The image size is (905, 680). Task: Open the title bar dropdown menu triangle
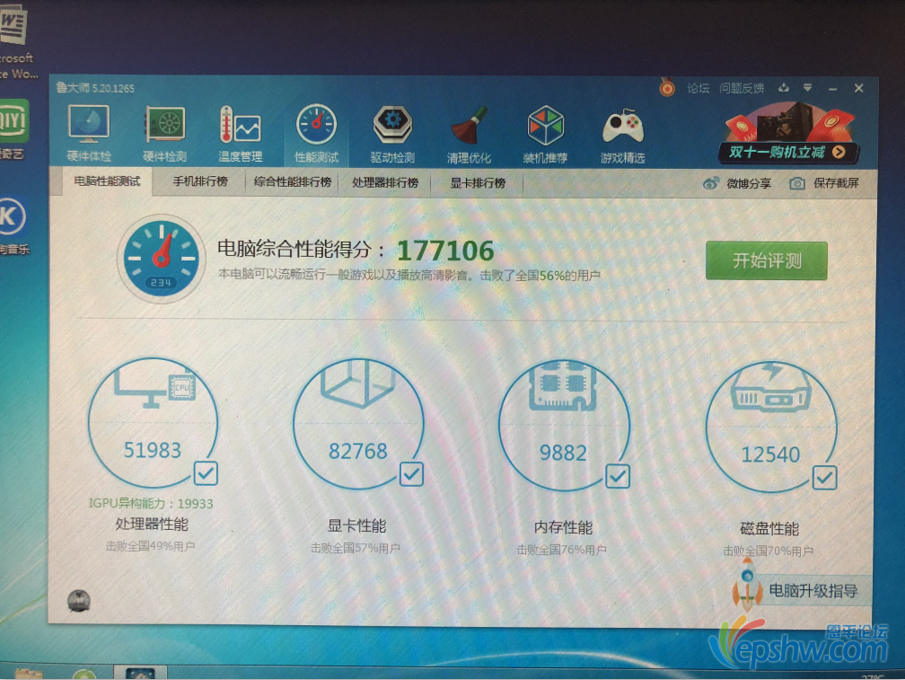point(807,88)
